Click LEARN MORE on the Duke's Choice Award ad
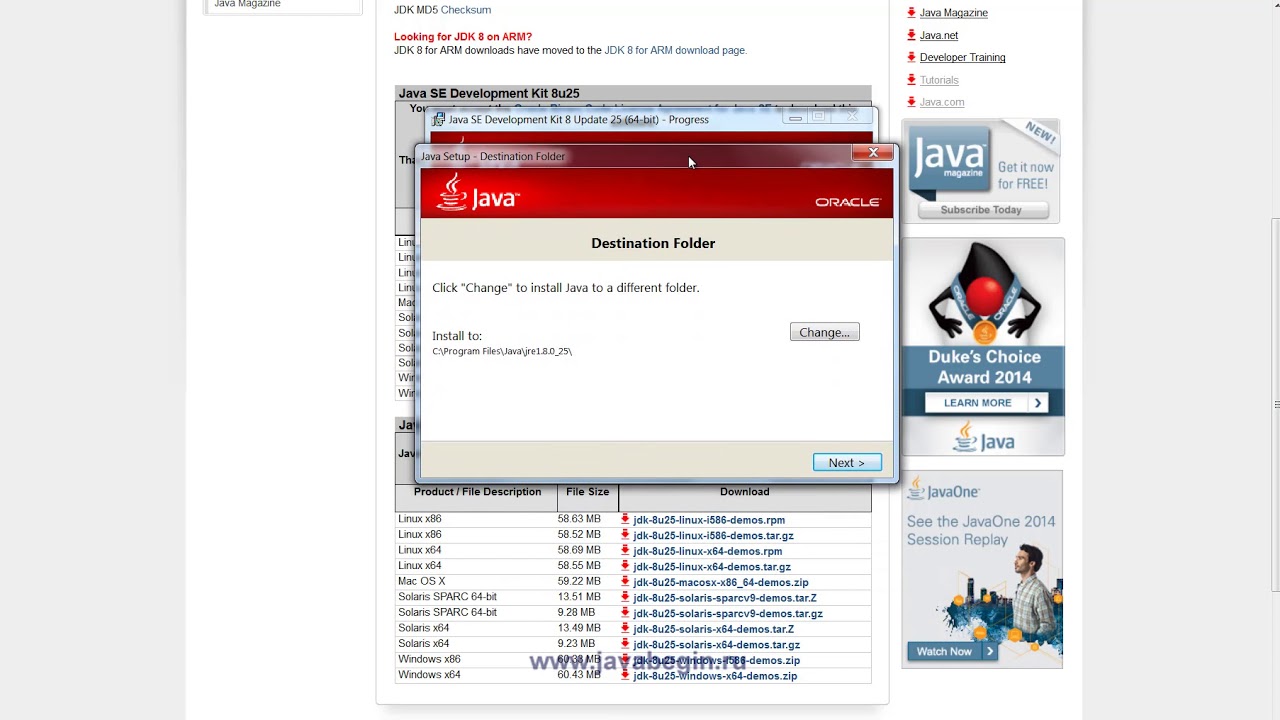1280x720 pixels. tap(987, 403)
